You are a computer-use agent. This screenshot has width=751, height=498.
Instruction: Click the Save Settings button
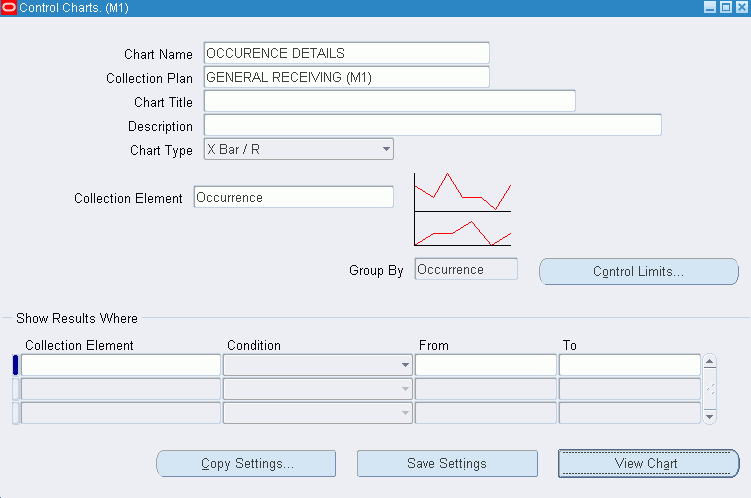[447, 464]
